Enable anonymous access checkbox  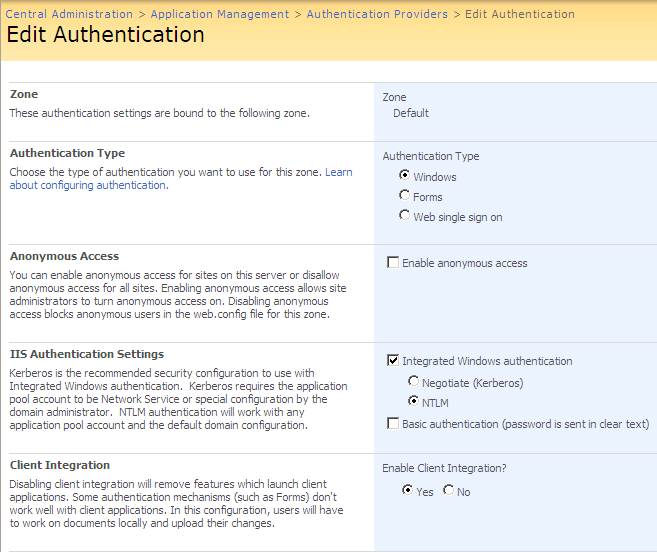point(393,262)
